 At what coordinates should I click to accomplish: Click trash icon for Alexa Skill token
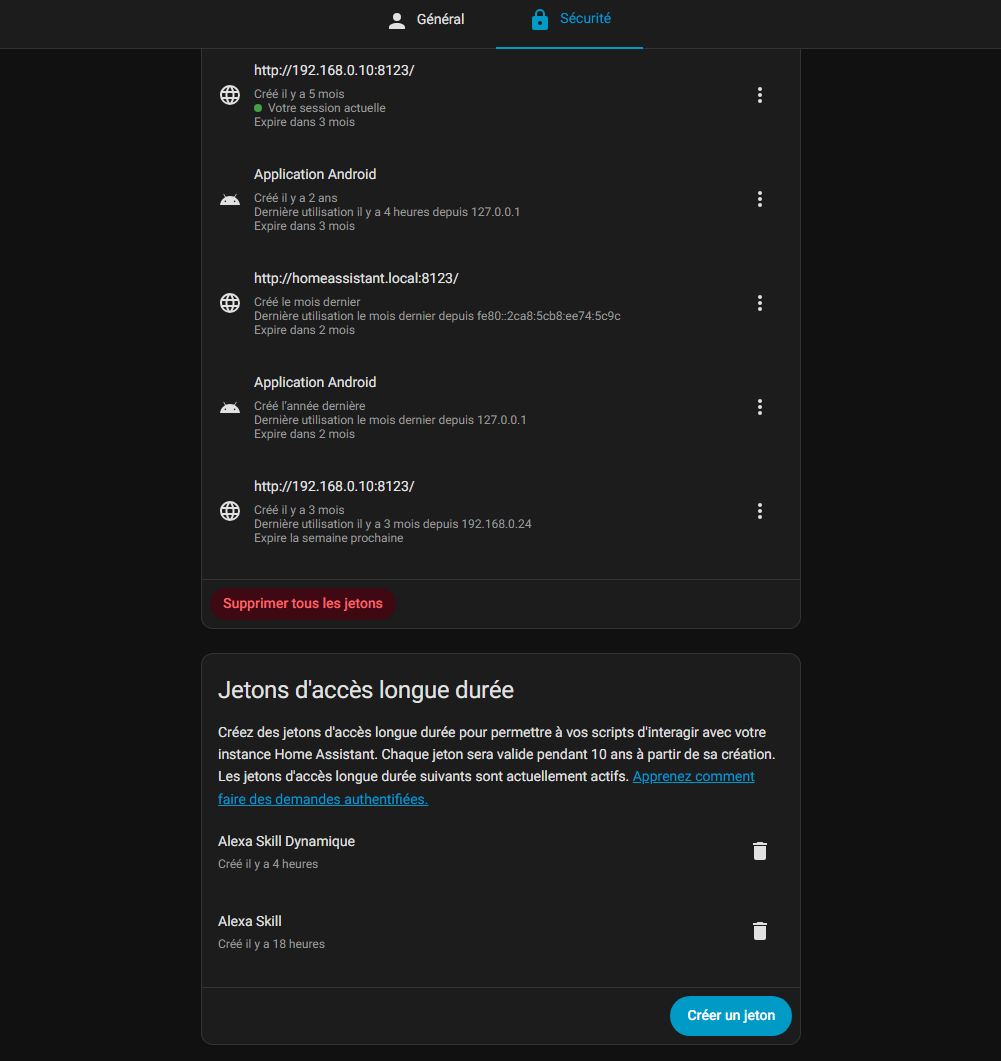[760, 931]
